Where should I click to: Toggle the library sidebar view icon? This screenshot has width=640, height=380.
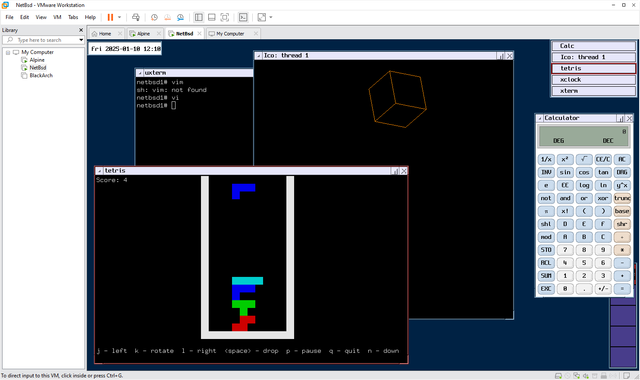pos(199,17)
